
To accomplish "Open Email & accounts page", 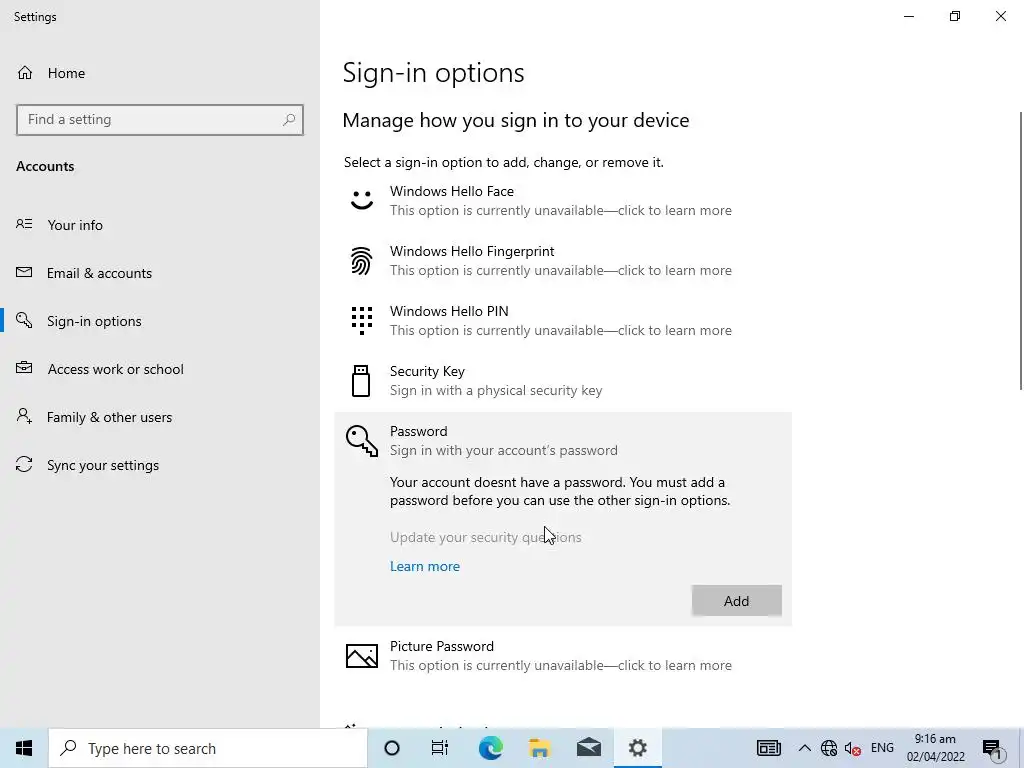I will coord(160,273).
